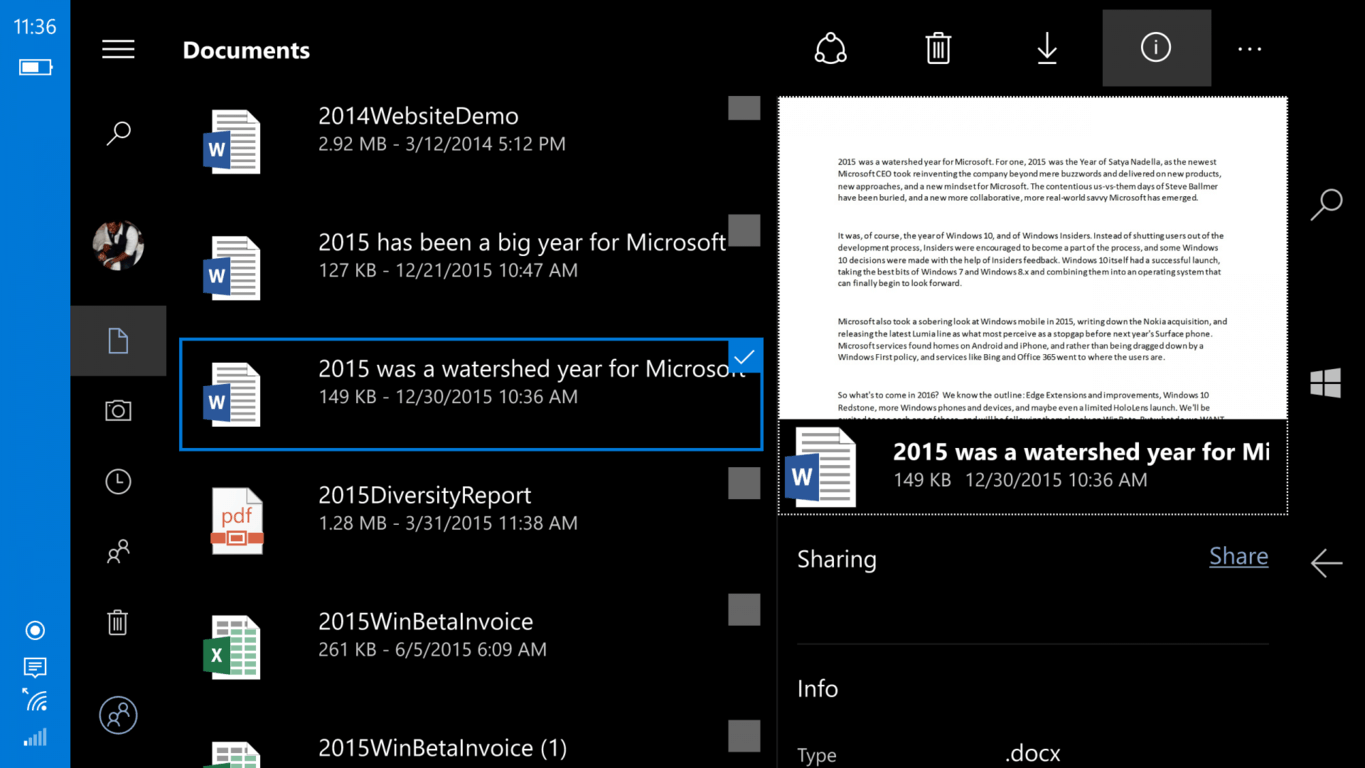This screenshot has width=1365, height=768.
Task: Open Recent files clock icon
Action: coord(118,481)
